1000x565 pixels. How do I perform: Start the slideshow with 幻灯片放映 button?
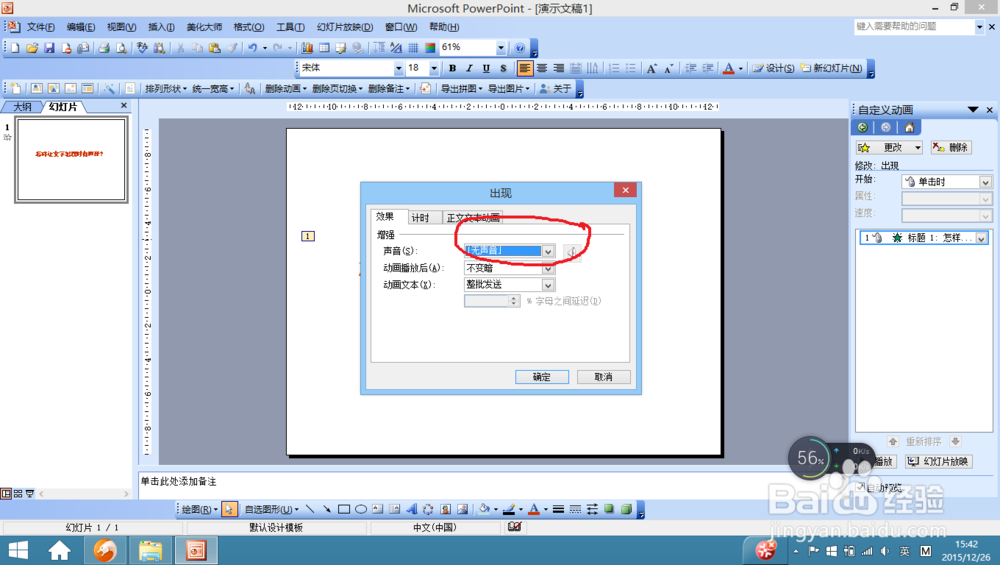point(938,461)
